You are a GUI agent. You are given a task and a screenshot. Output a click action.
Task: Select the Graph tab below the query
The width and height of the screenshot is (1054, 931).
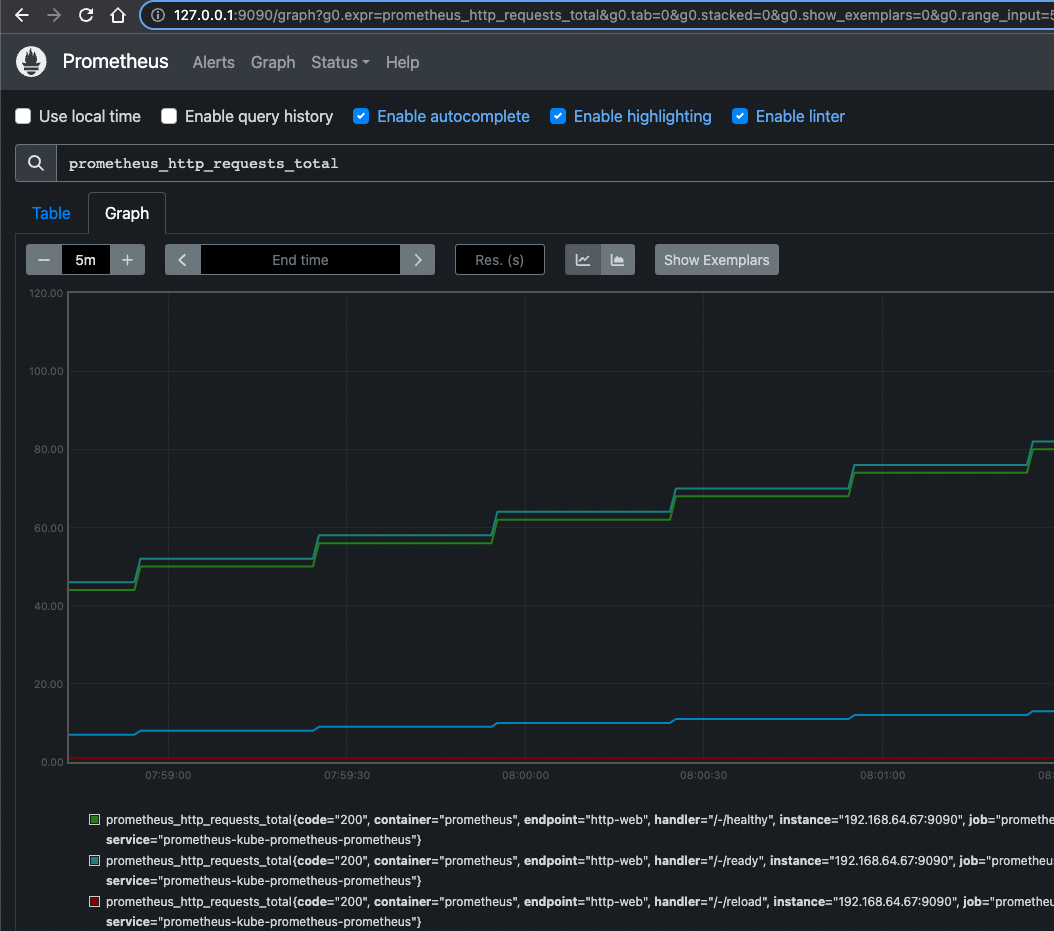(x=127, y=213)
